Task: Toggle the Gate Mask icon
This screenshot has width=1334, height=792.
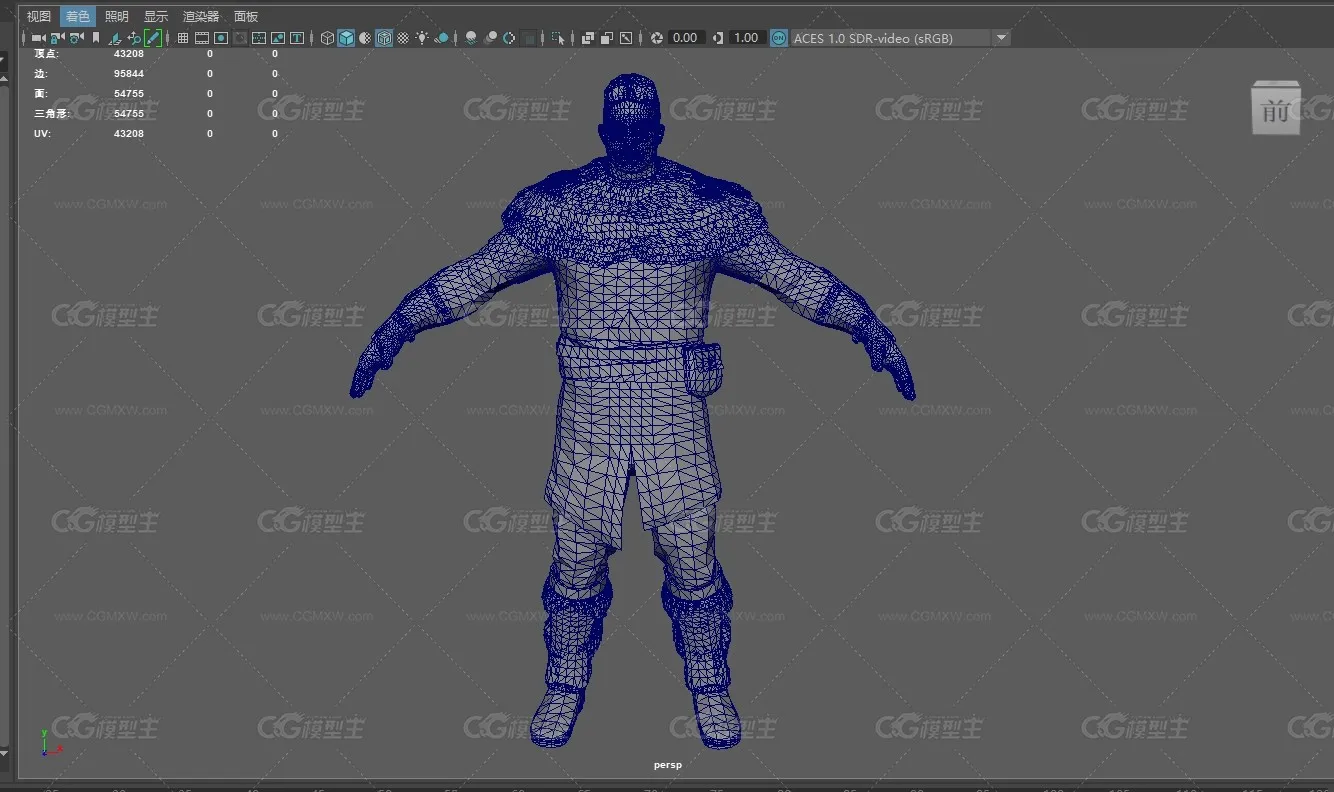Action: [x=240, y=38]
